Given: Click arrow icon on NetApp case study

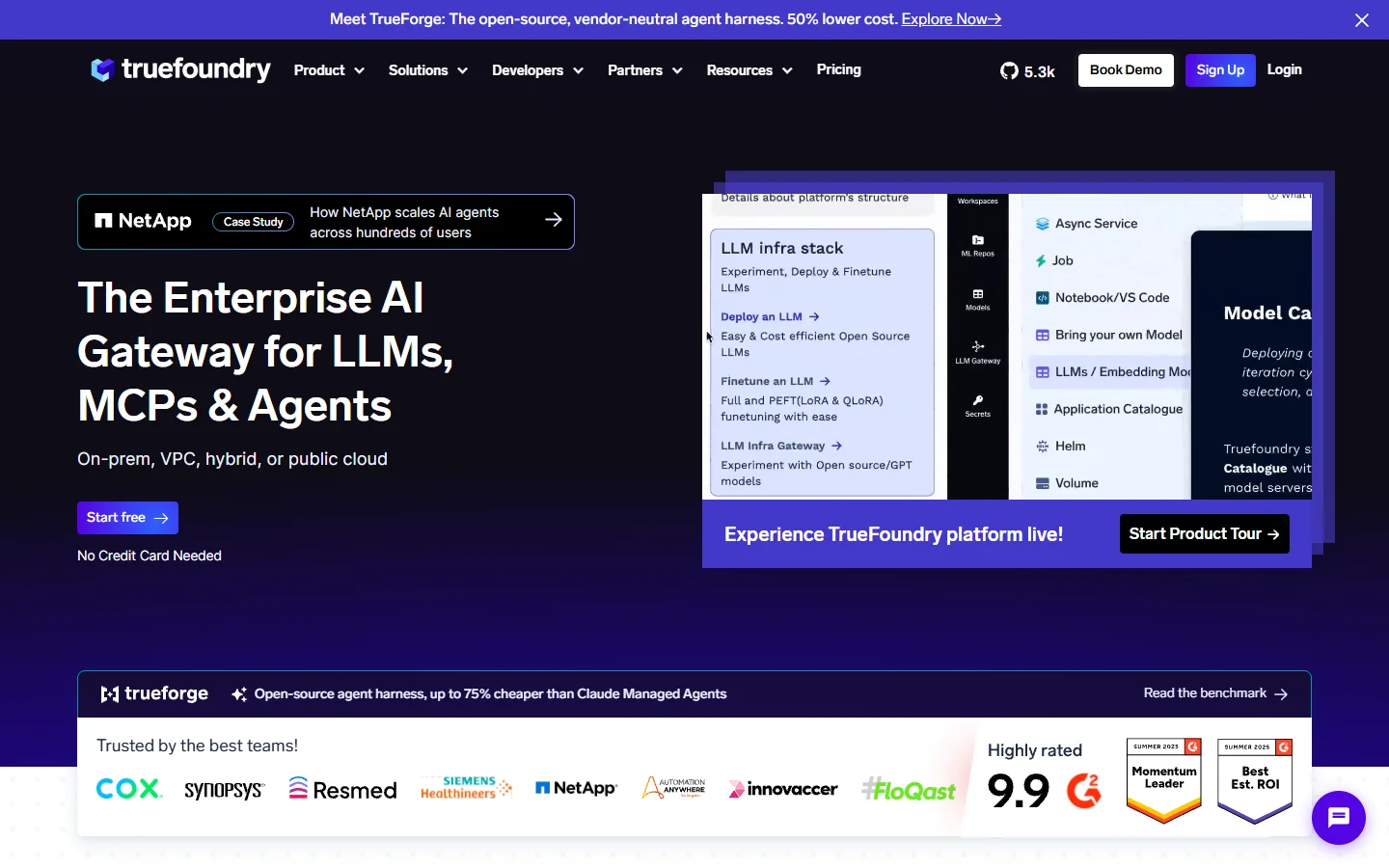Looking at the screenshot, I should [x=554, y=220].
